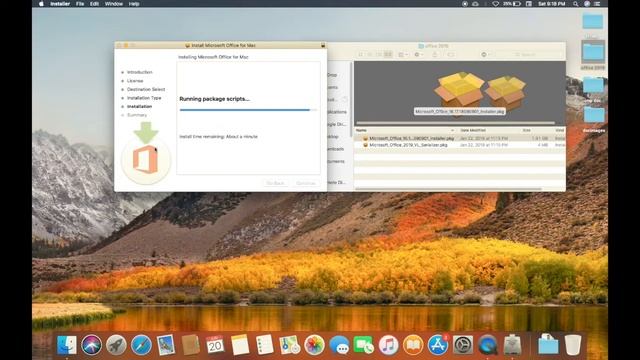Open iTunes music note icon in Dock
This screenshot has height=360, width=640.
click(389, 345)
